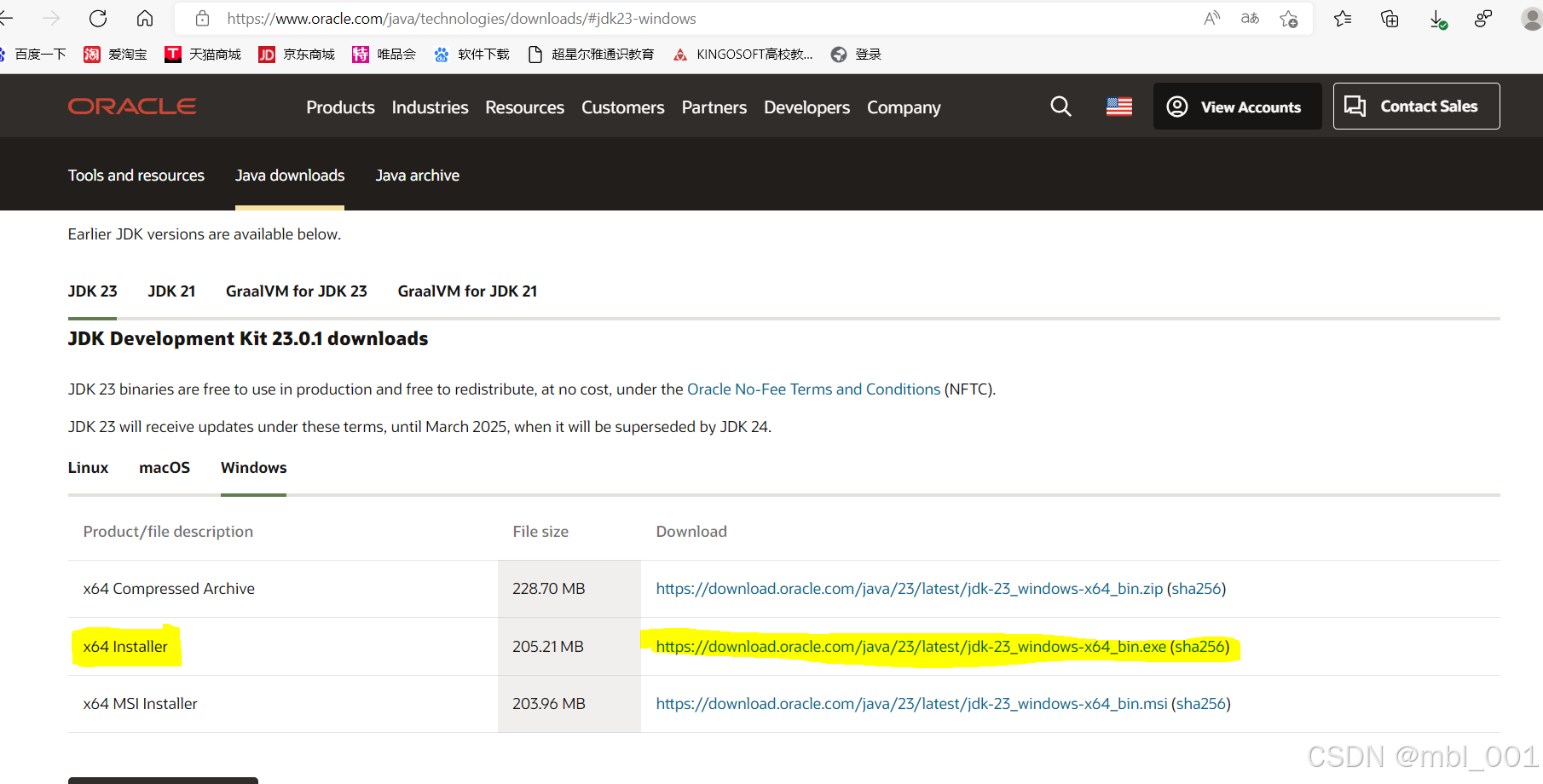Go to browser home page icon

coord(145,18)
